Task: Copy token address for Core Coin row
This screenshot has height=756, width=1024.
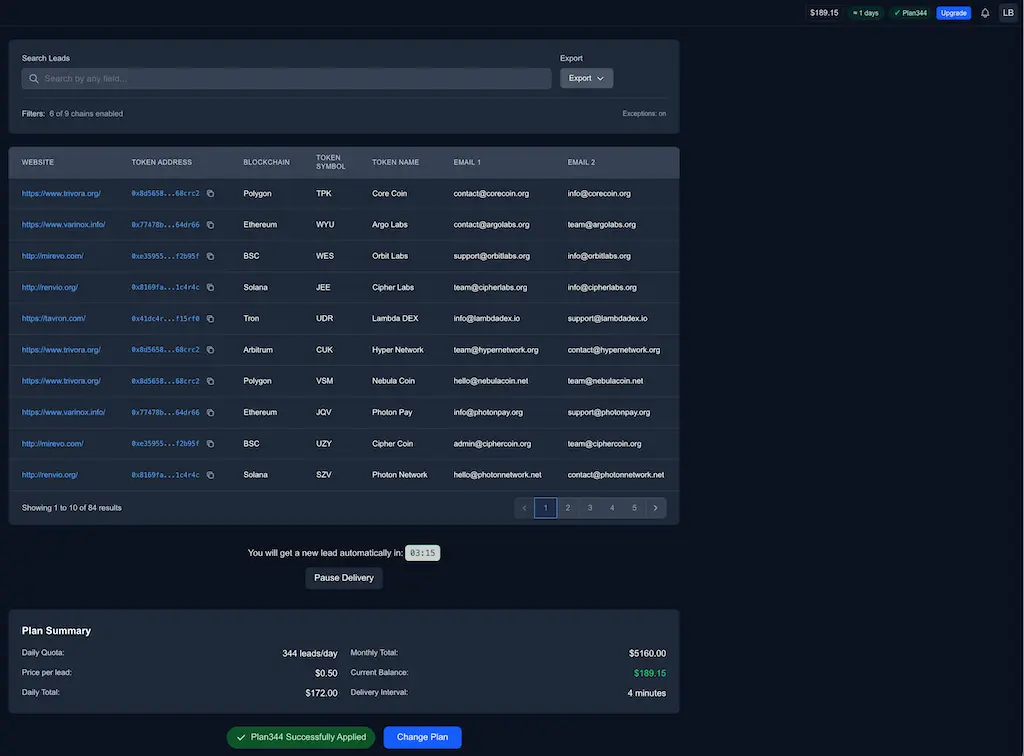Action: 210,194
